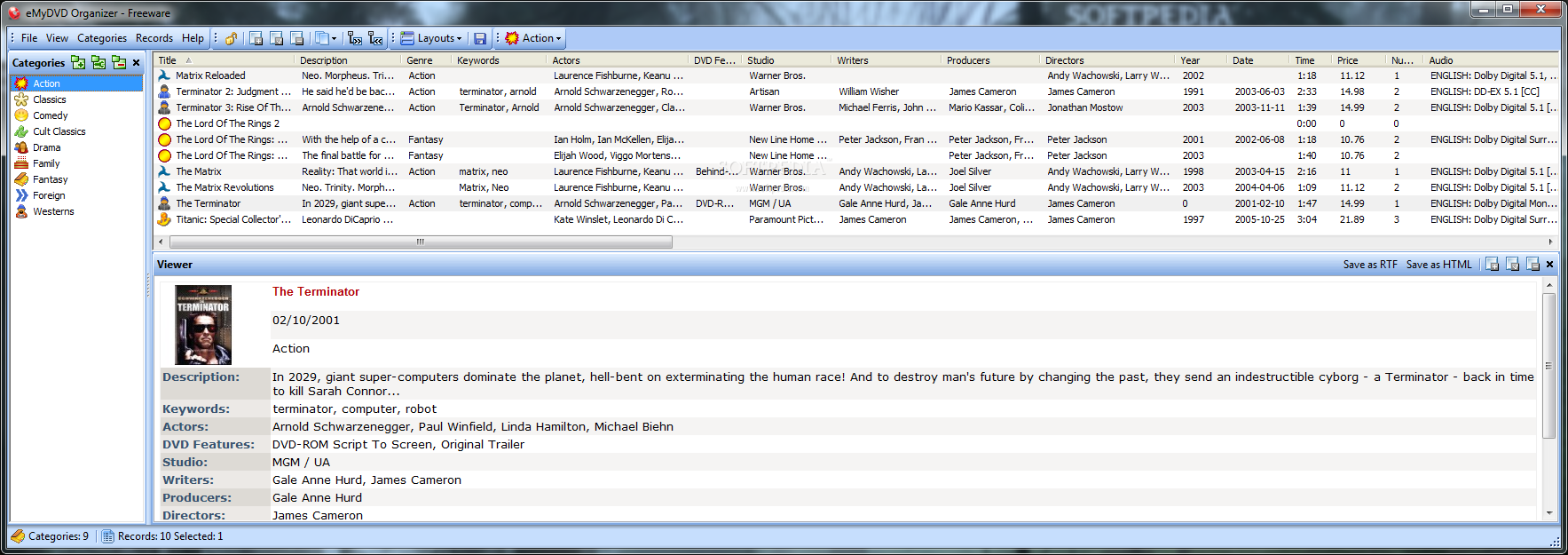Click the Records count status bar icon

click(x=107, y=536)
